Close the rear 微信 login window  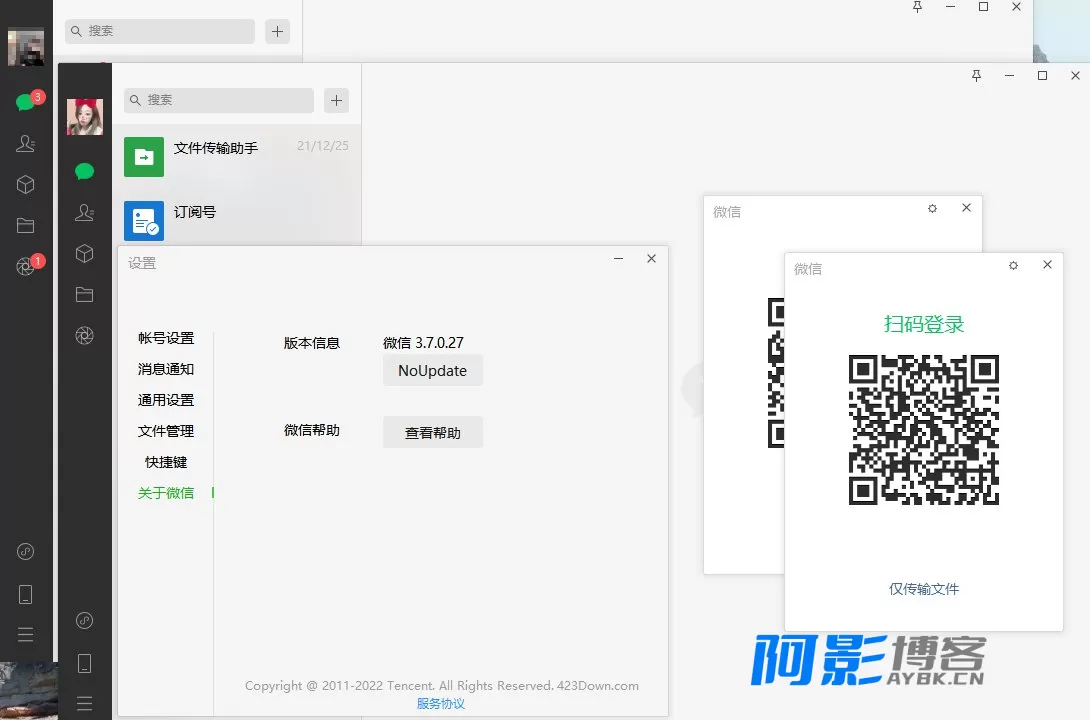pos(966,208)
